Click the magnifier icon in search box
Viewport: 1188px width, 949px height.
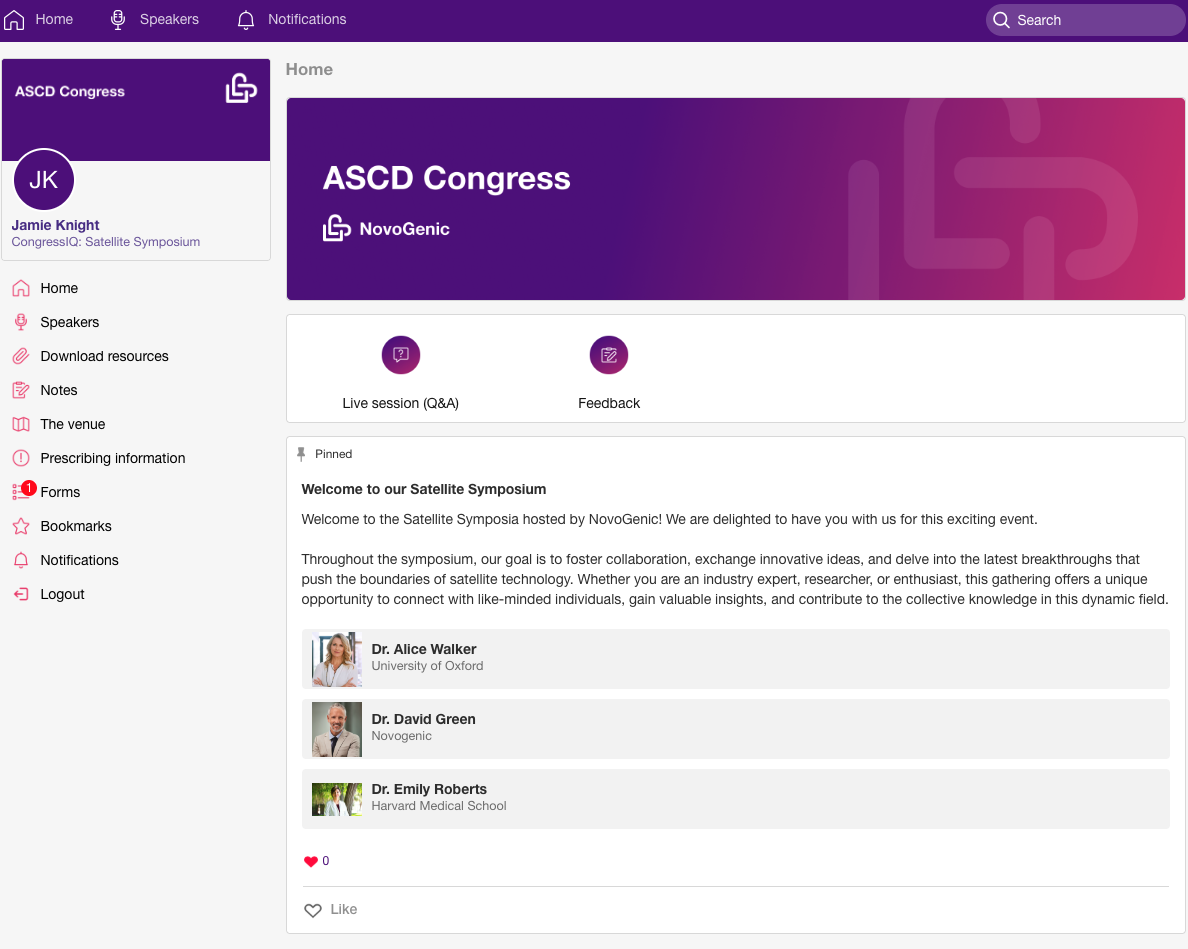pyautogui.click(x=1001, y=20)
